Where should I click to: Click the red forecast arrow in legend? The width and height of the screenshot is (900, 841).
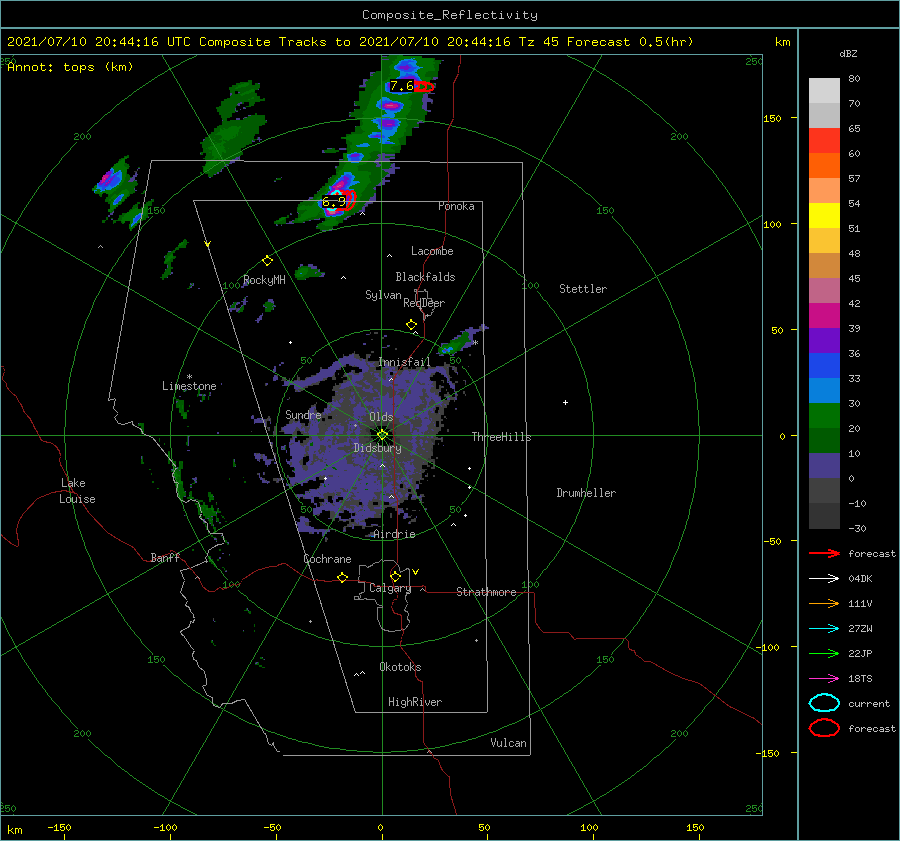point(824,553)
